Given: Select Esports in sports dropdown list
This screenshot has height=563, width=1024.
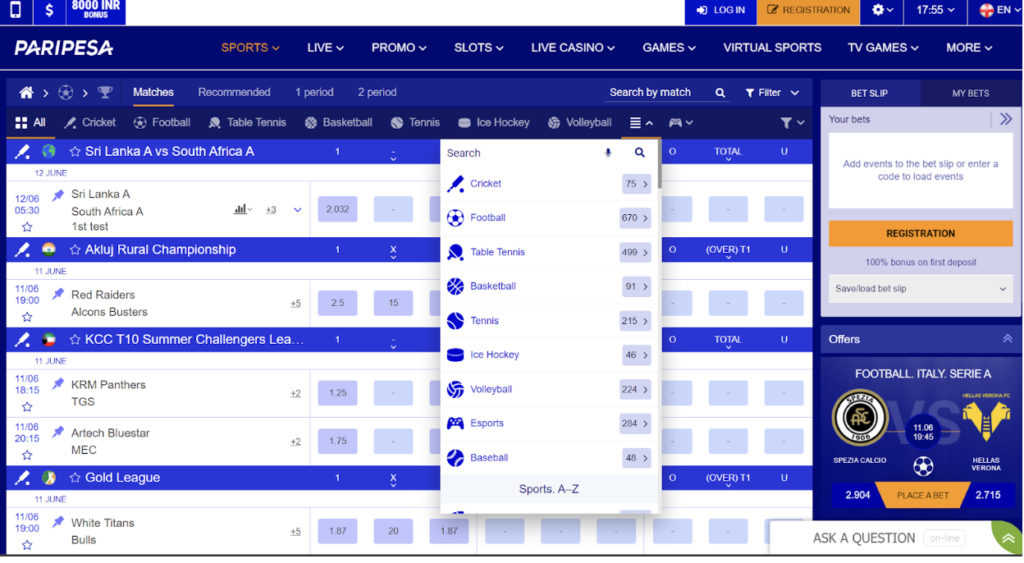Looking at the screenshot, I should (549, 423).
